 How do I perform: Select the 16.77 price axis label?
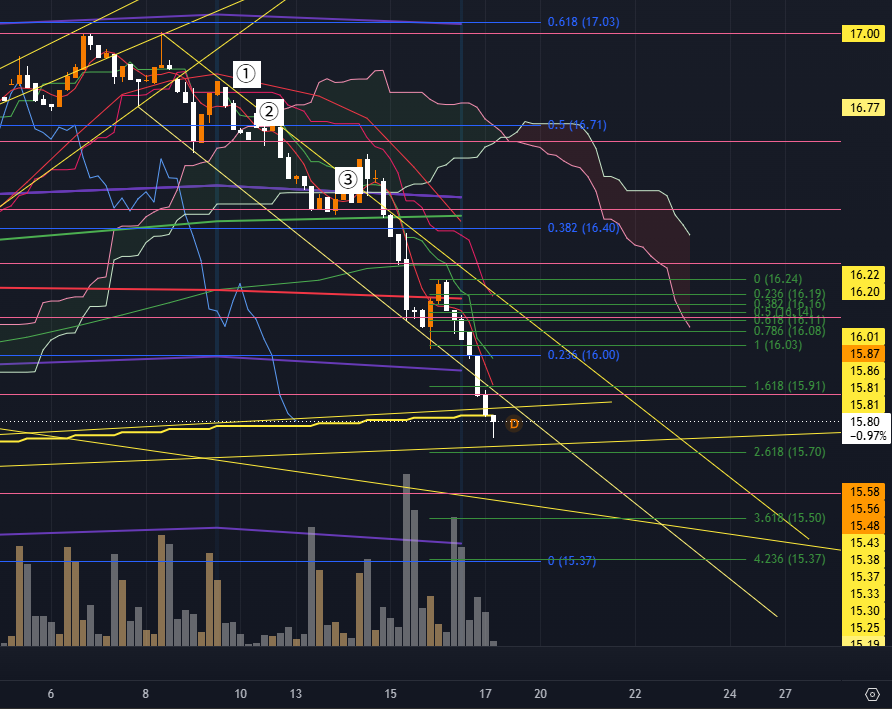864,108
